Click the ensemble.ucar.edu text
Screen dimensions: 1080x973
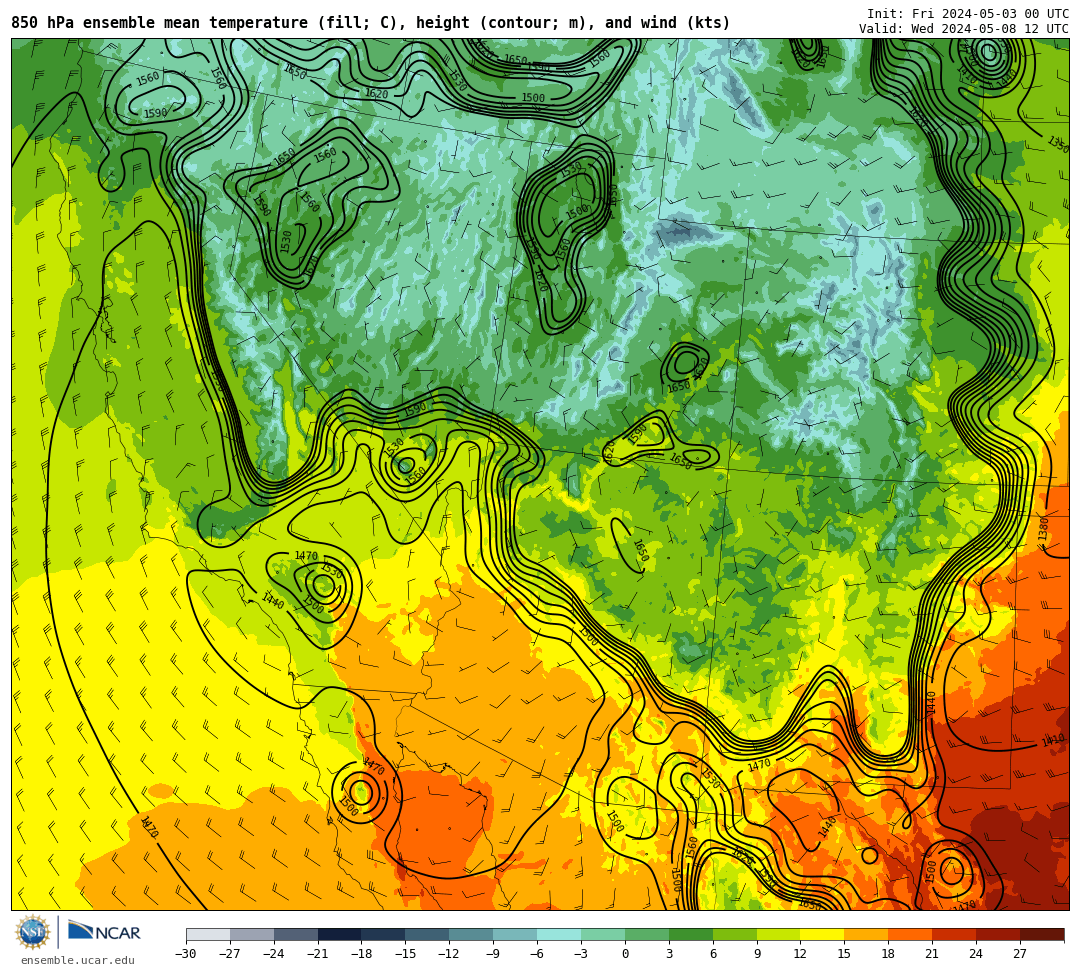point(78,960)
